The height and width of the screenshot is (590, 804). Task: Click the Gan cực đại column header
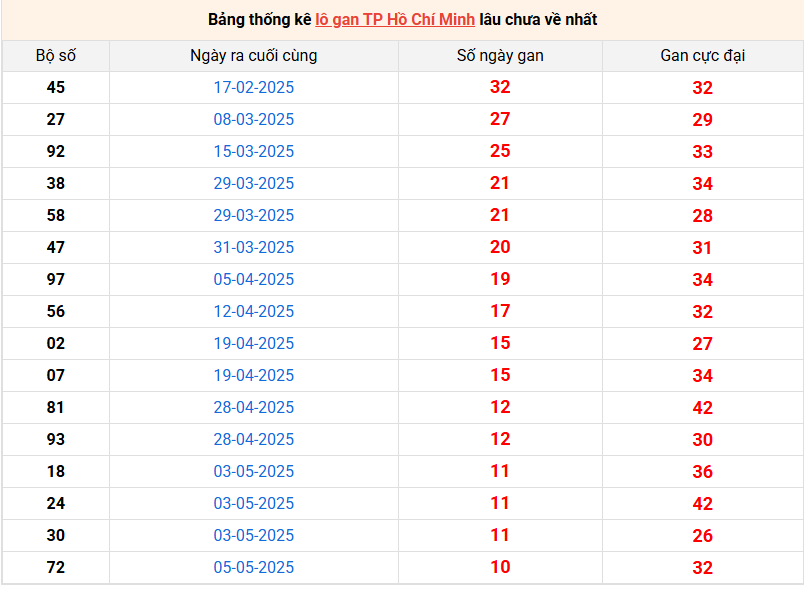coord(702,55)
